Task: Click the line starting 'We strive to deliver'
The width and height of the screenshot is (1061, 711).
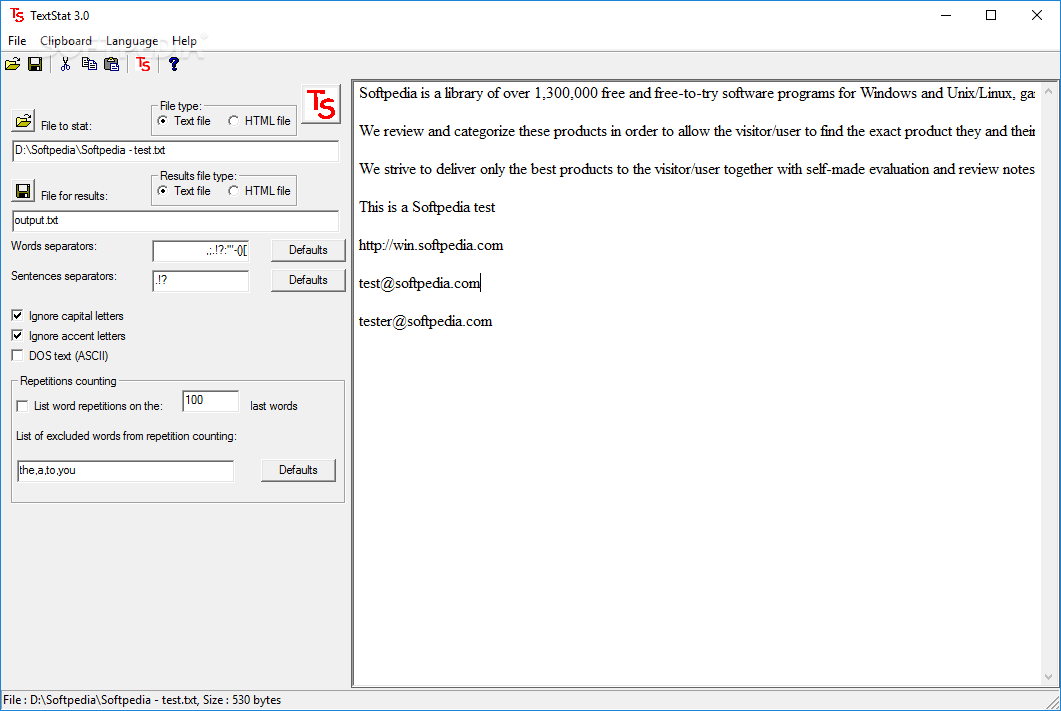Action: click(697, 169)
